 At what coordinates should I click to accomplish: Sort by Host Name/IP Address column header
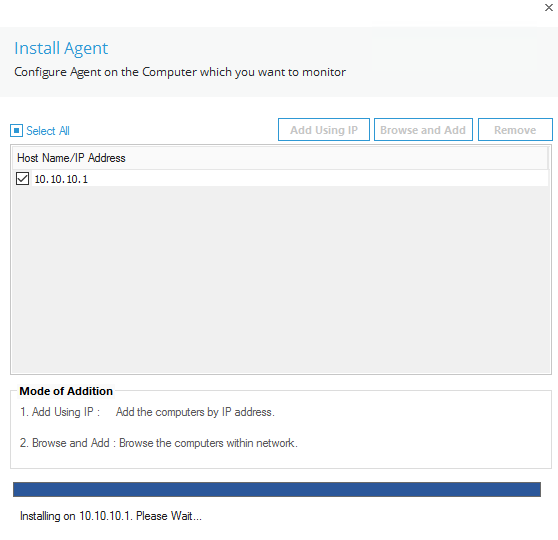tap(280, 158)
